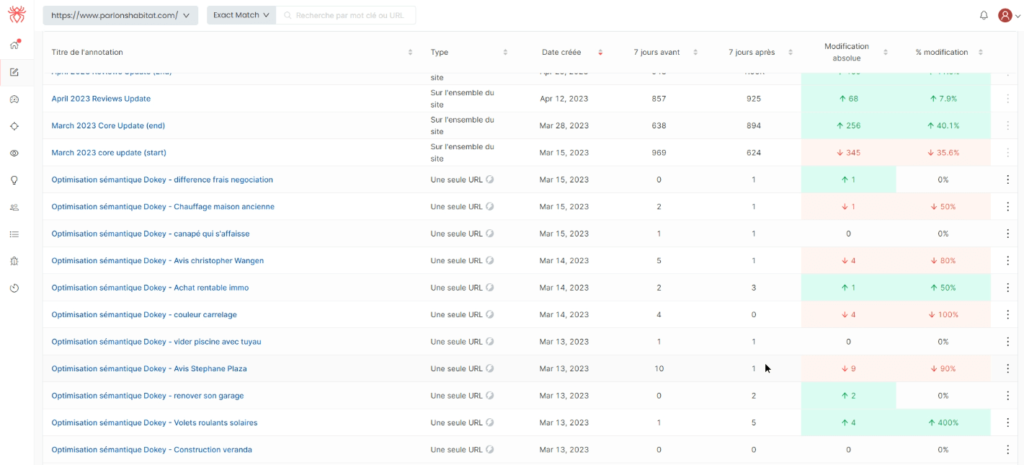This screenshot has height=465, width=1024.
Task: Click the keyword or URL search field
Action: click(345, 15)
